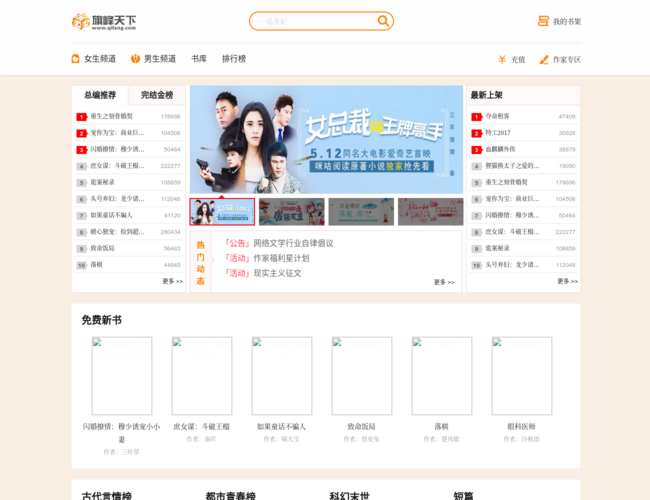Open 女生频道 from navigation
Viewport: 650px width, 500px height.
[x=100, y=59]
